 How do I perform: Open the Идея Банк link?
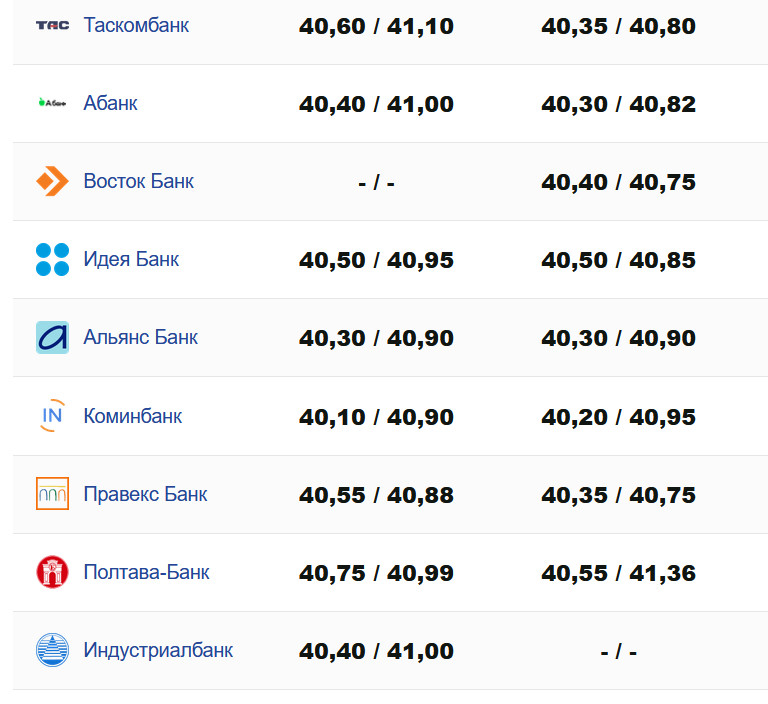pyautogui.click(x=131, y=259)
